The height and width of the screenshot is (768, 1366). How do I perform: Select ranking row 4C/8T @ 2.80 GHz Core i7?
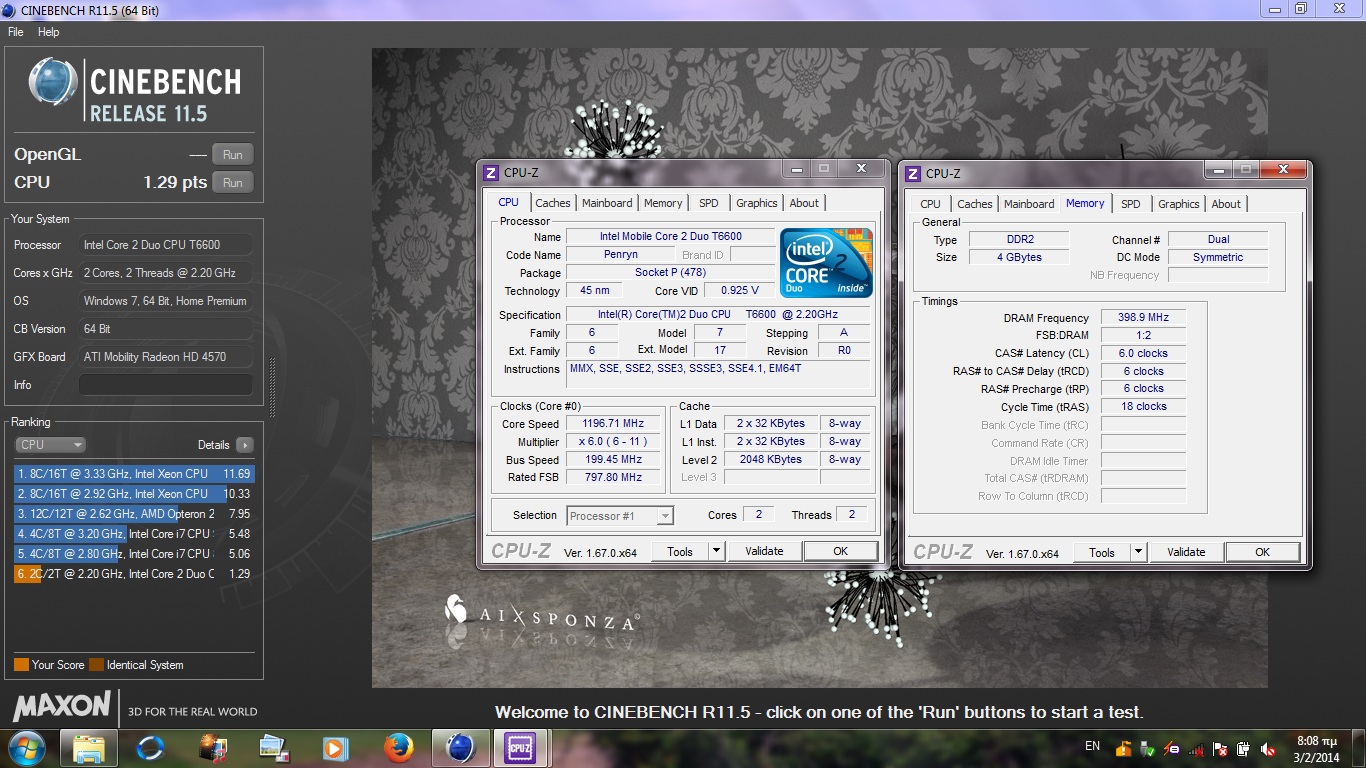[x=134, y=554]
